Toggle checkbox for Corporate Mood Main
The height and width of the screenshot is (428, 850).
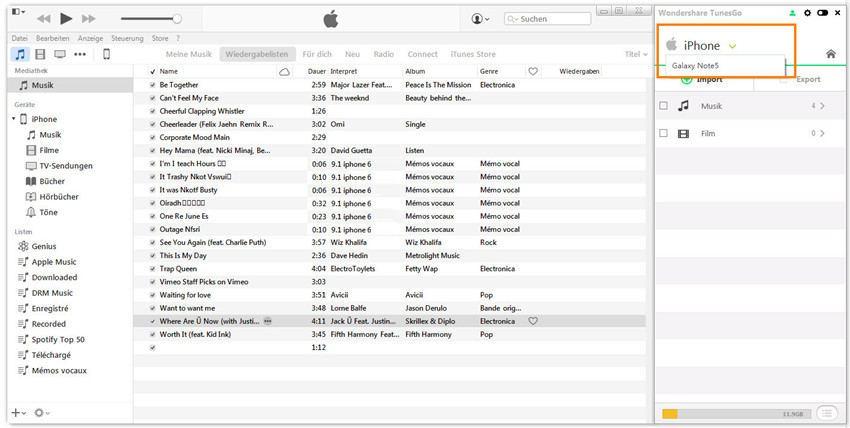[152, 138]
